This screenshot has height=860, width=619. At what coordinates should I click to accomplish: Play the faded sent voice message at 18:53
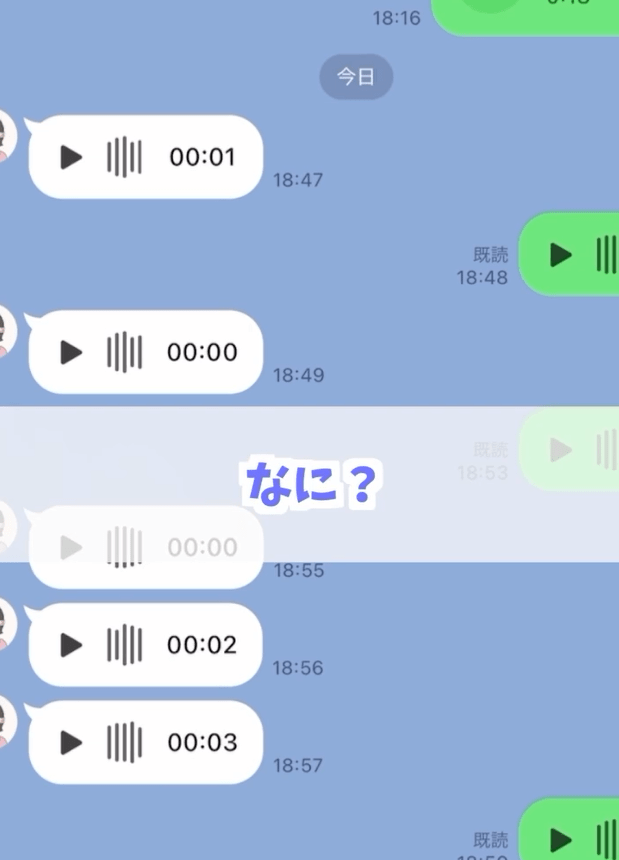pos(561,450)
